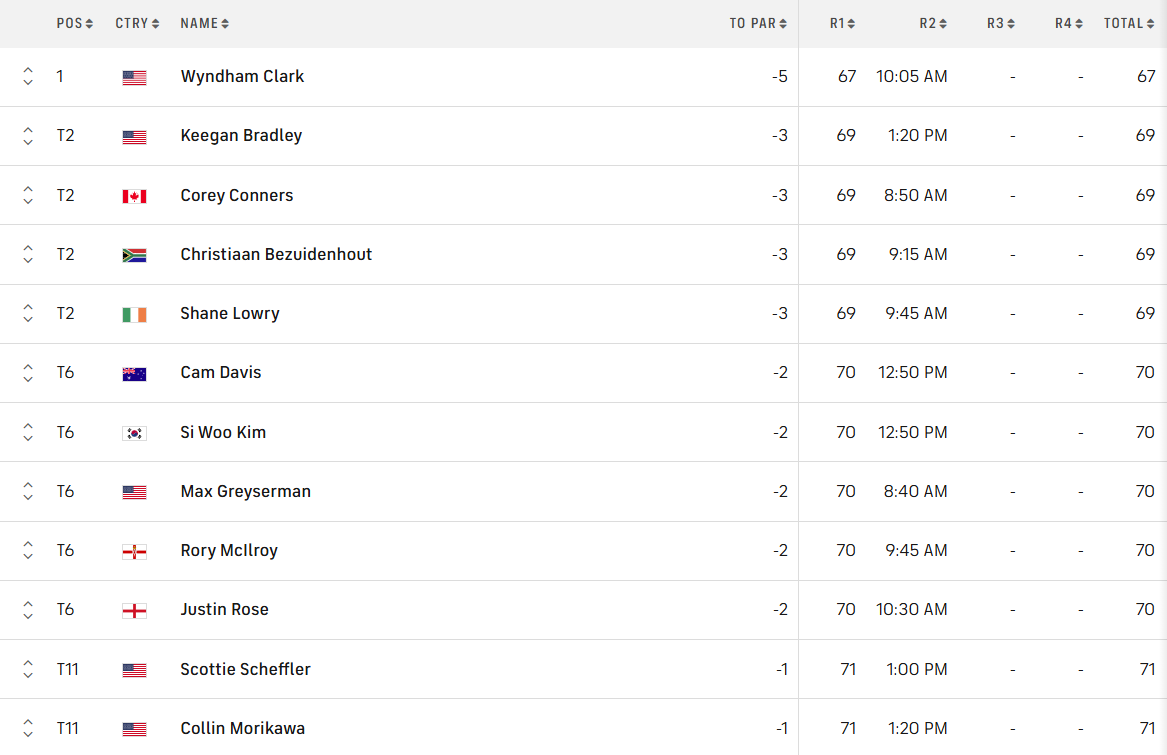The height and width of the screenshot is (755, 1167).
Task: Open Collin Morikawa's player name link
Action: coord(243,728)
